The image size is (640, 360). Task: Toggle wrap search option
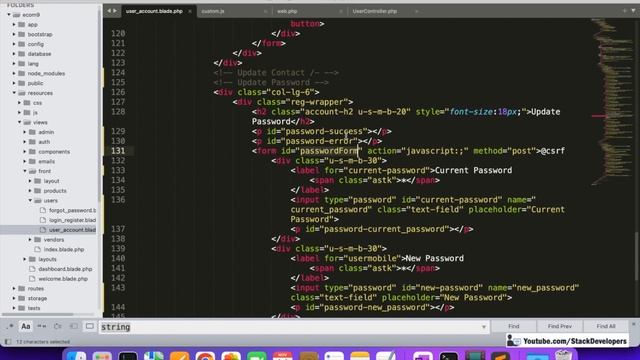click(x=58, y=326)
